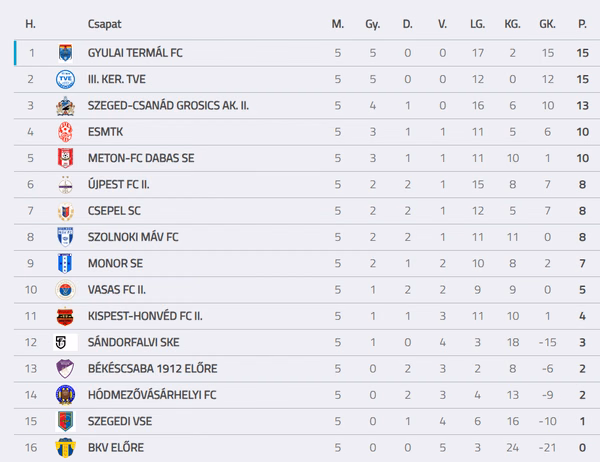Click the GK. goal difference column header
The width and height of the screenshot is (600, 462).
[x=547, y=24]
